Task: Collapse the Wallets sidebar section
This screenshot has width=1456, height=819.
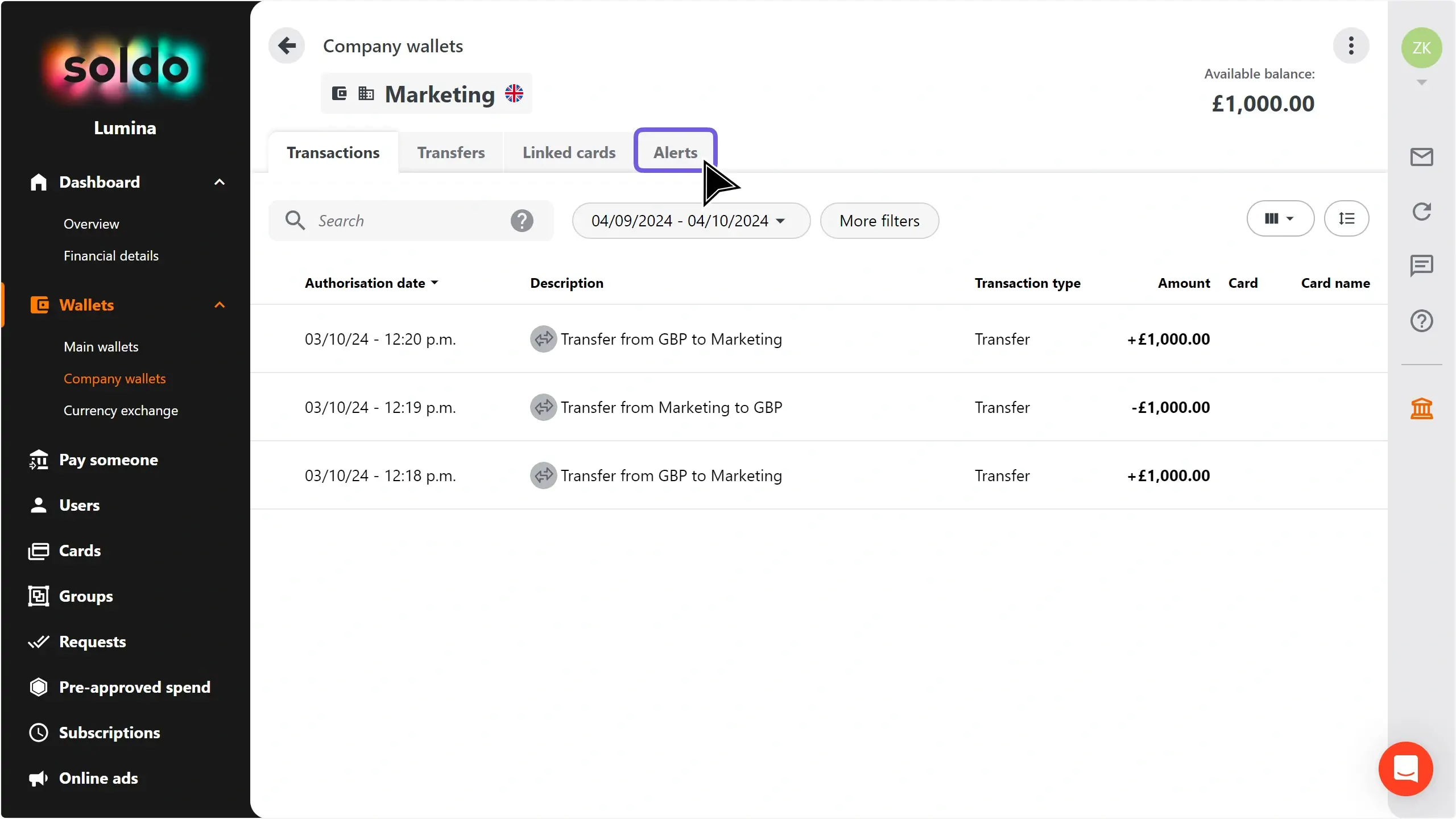Action: point(220,305)
